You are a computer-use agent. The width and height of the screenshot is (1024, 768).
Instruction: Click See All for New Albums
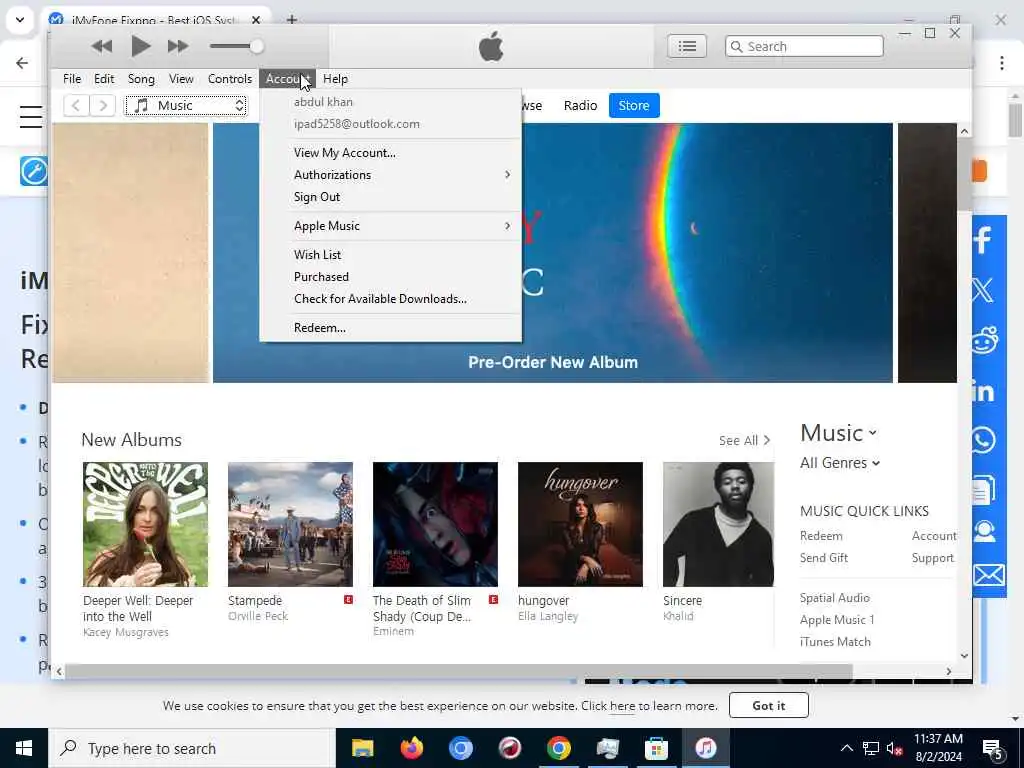click(744, 441)
